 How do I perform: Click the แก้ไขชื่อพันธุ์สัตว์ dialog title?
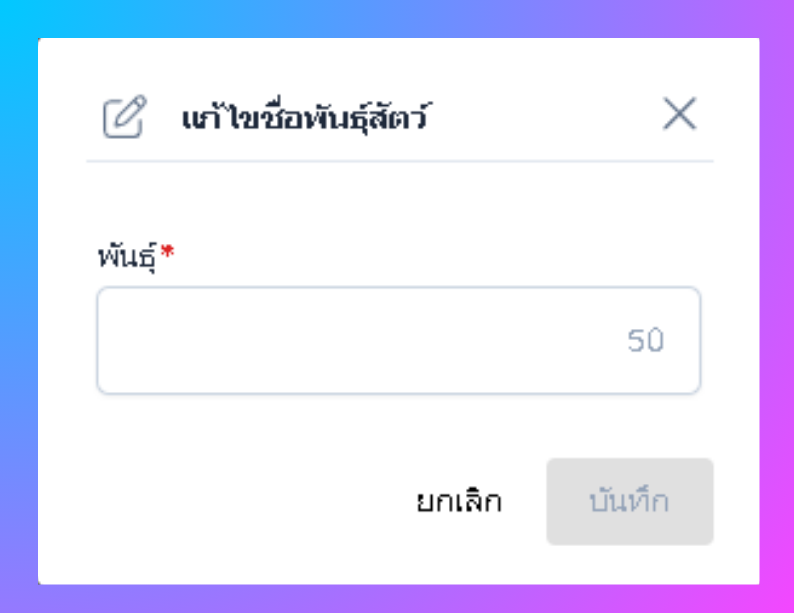pyautogui.click(x=305, y=118)
